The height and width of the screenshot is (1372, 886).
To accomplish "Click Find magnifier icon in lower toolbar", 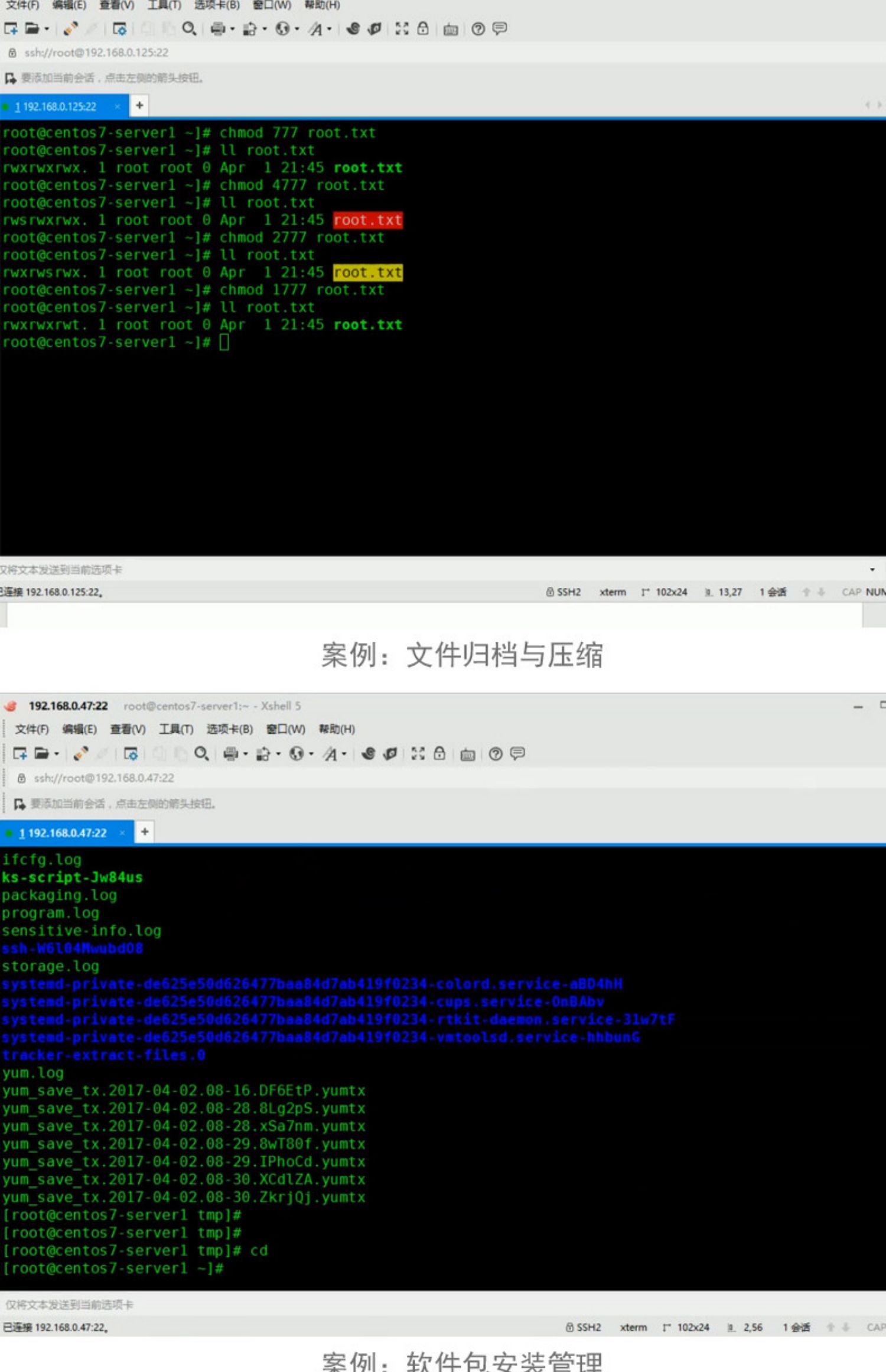I will [201, 753].
